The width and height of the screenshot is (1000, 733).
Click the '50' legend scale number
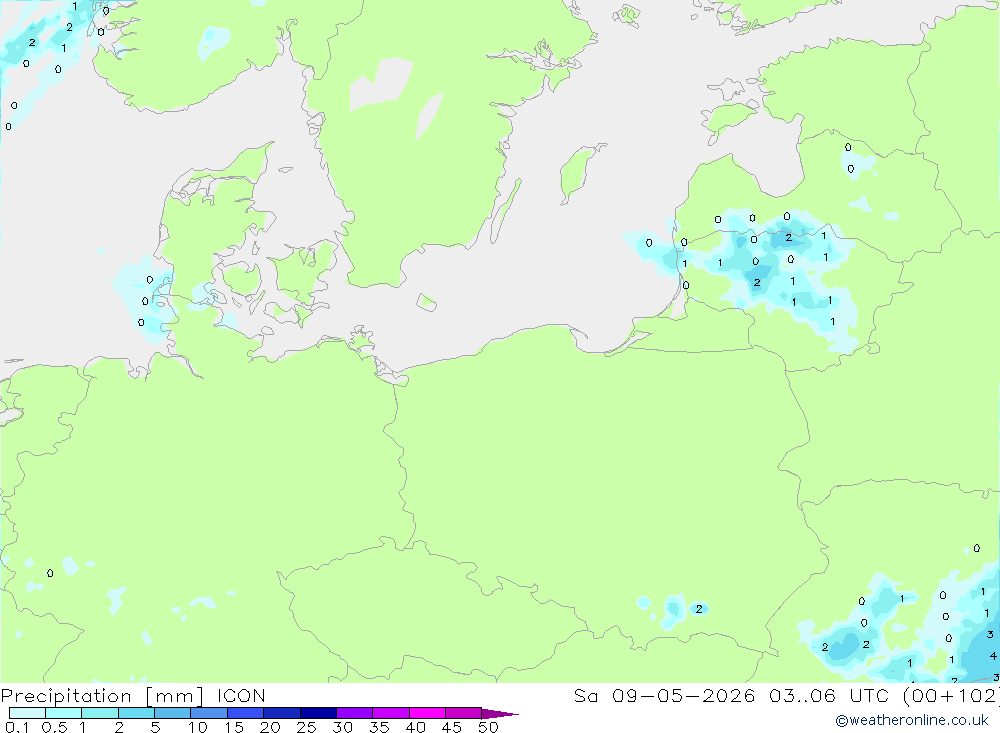point(488,727)
